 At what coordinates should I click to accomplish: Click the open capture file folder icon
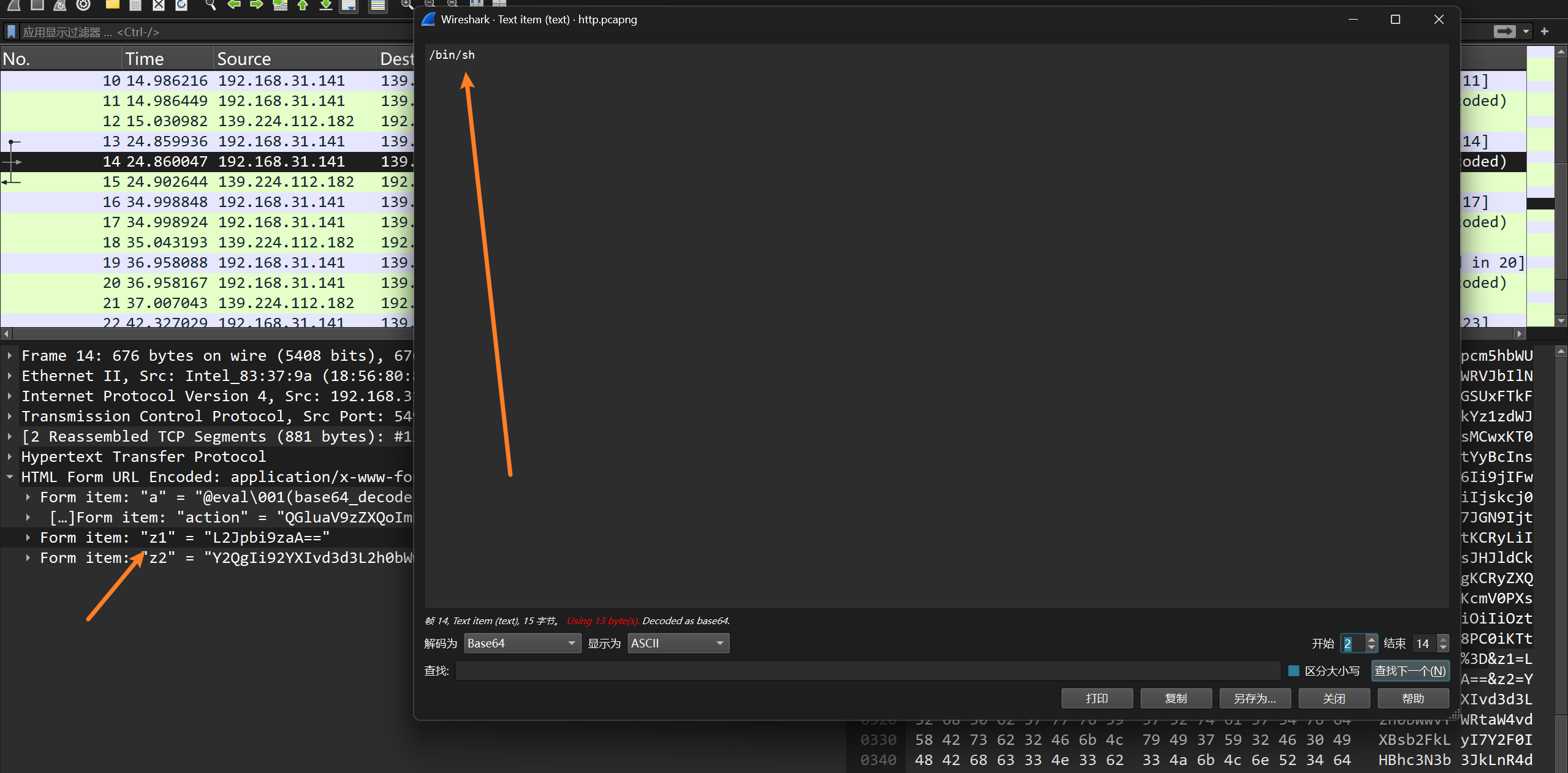[x=112, y=5]
